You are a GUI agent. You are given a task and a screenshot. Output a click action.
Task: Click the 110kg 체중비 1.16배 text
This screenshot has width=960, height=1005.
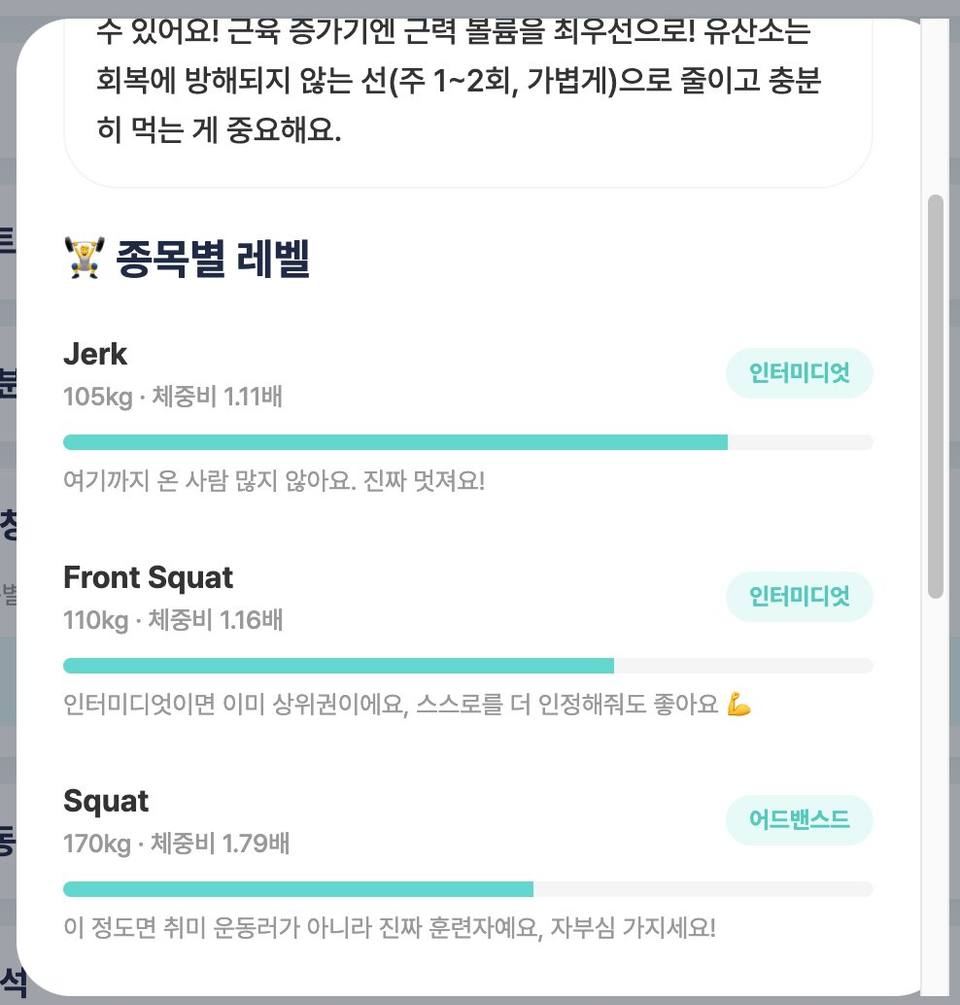pyautogui.click(x=172, y=620)
